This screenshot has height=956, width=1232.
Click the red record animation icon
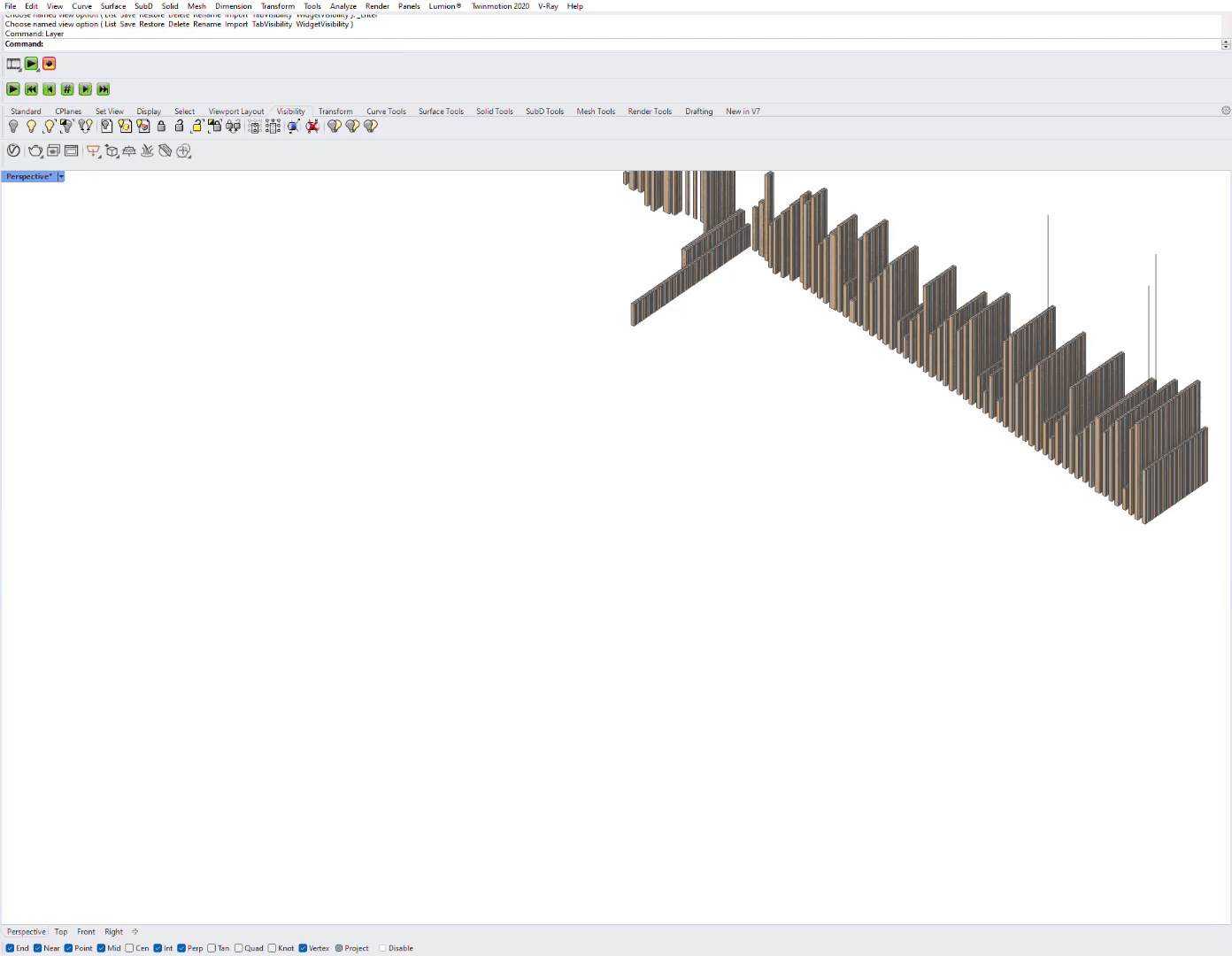(50, 64)
